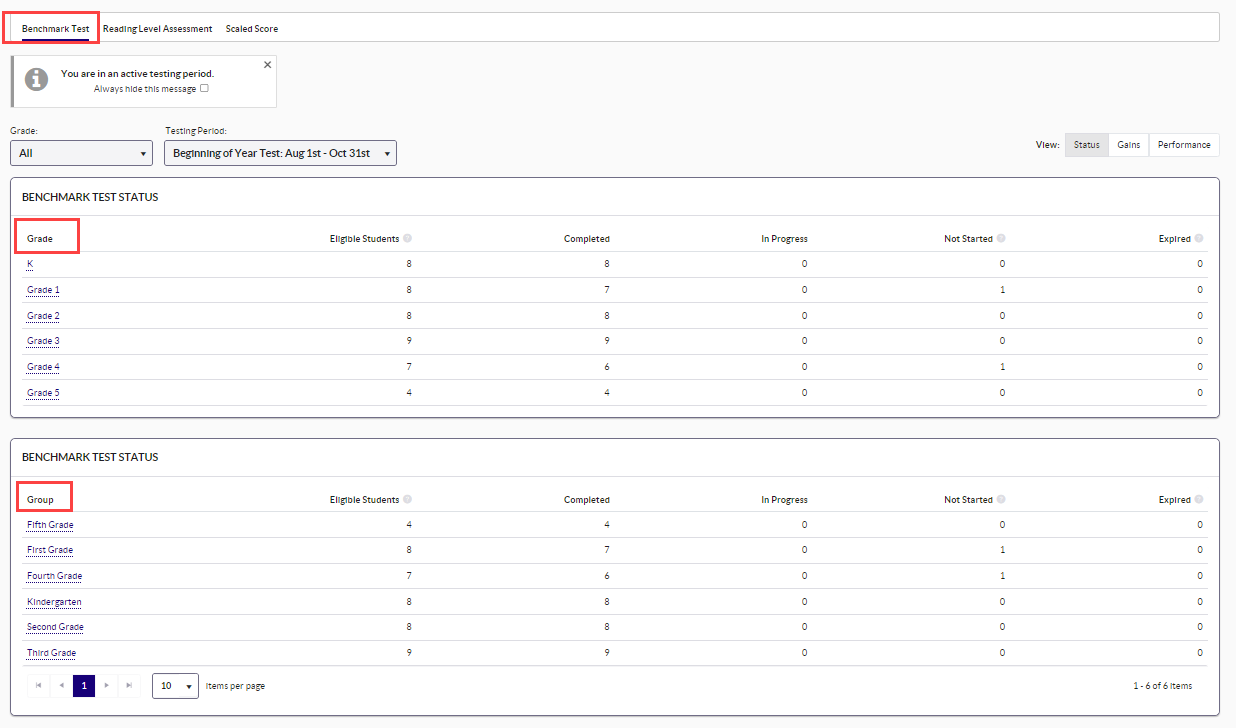Open the Grade 3 link

tap(43, 341)
